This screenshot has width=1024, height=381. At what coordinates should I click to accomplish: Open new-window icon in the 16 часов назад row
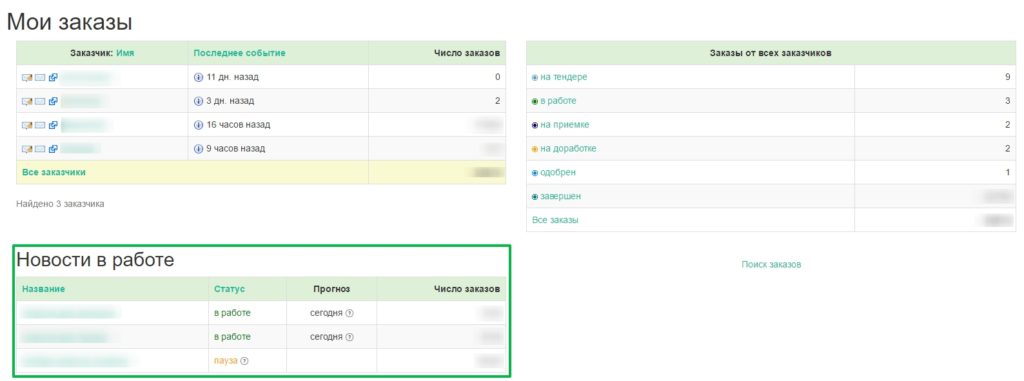coord(54,125)
